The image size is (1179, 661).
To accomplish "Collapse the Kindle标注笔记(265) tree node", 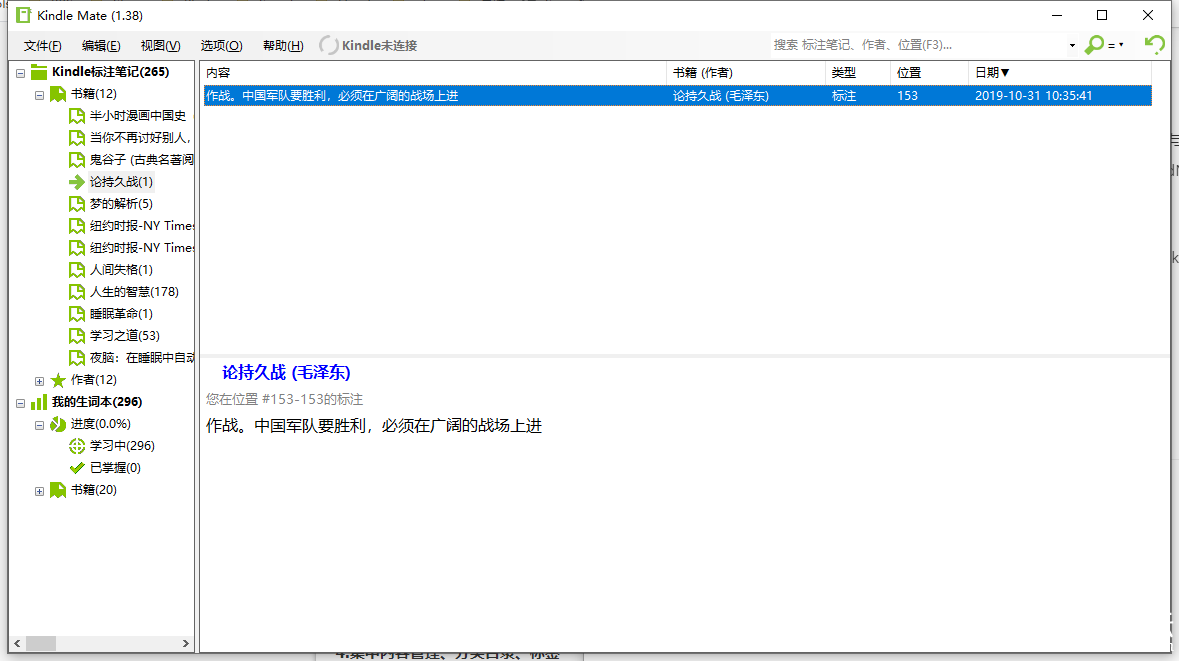I will tap(20, 73).
